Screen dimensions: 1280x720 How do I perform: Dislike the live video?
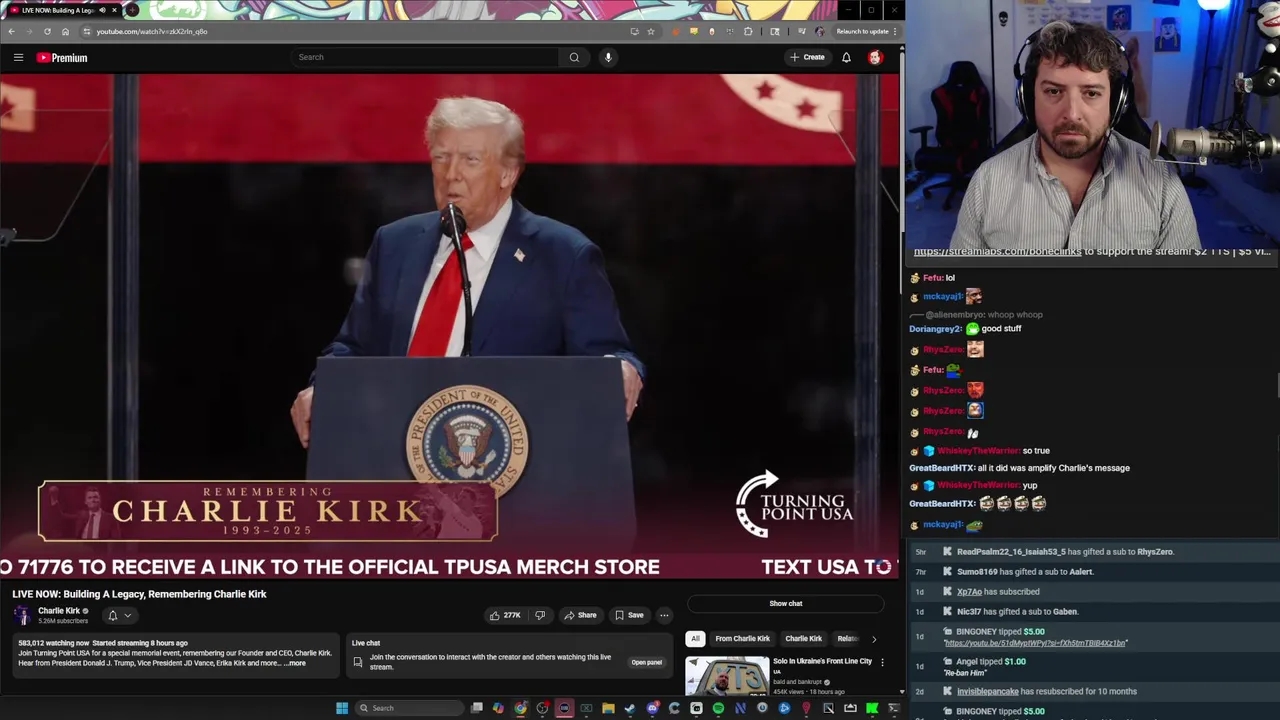coord(540,615)
